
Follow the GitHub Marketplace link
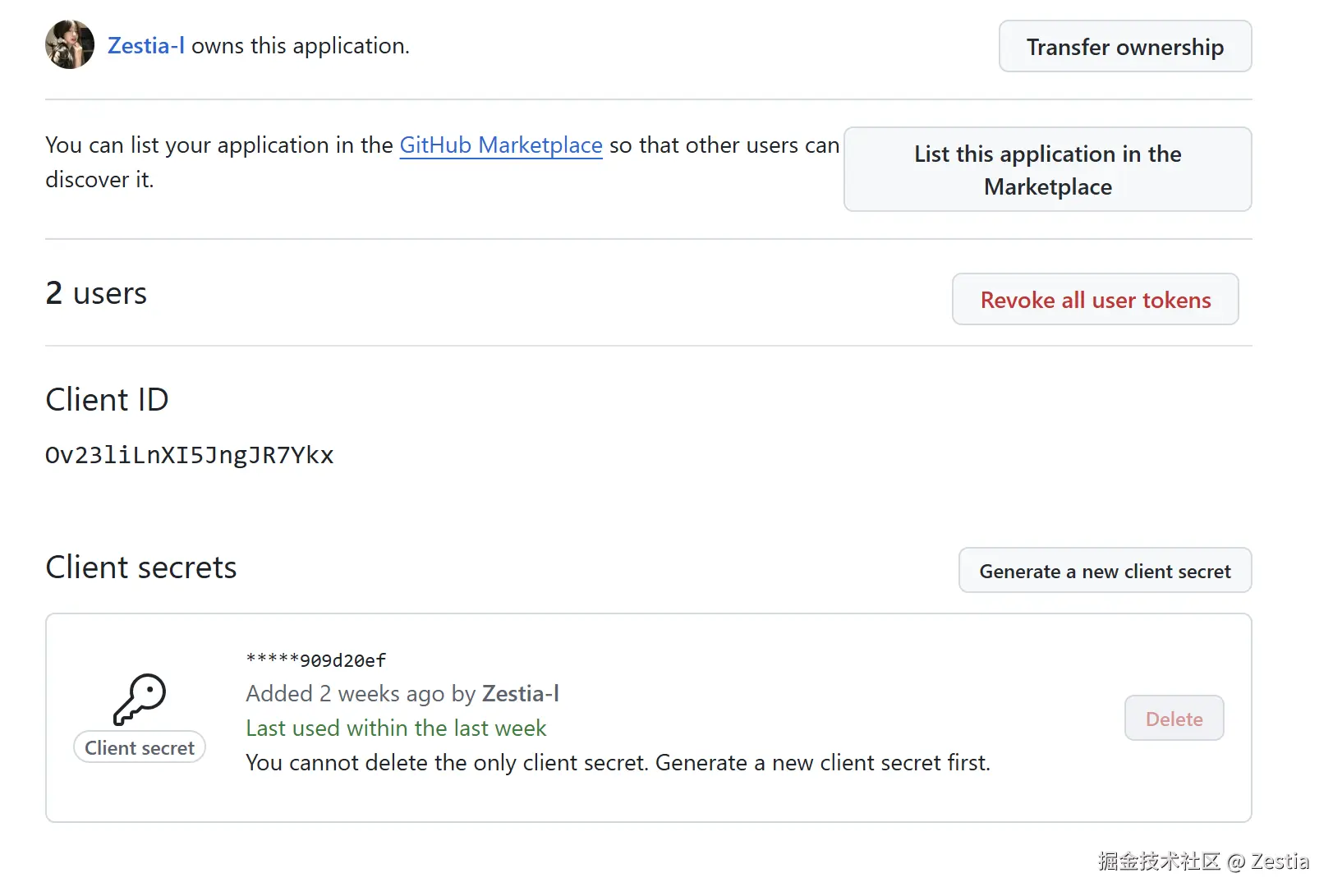pos(500,145)
